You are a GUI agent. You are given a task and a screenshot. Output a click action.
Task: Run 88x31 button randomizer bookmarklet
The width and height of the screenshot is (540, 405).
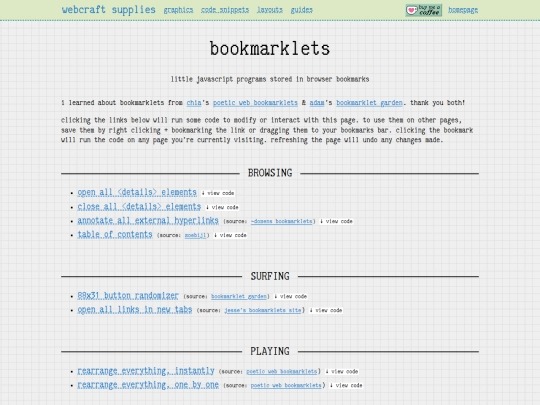(x=128, y=296)
